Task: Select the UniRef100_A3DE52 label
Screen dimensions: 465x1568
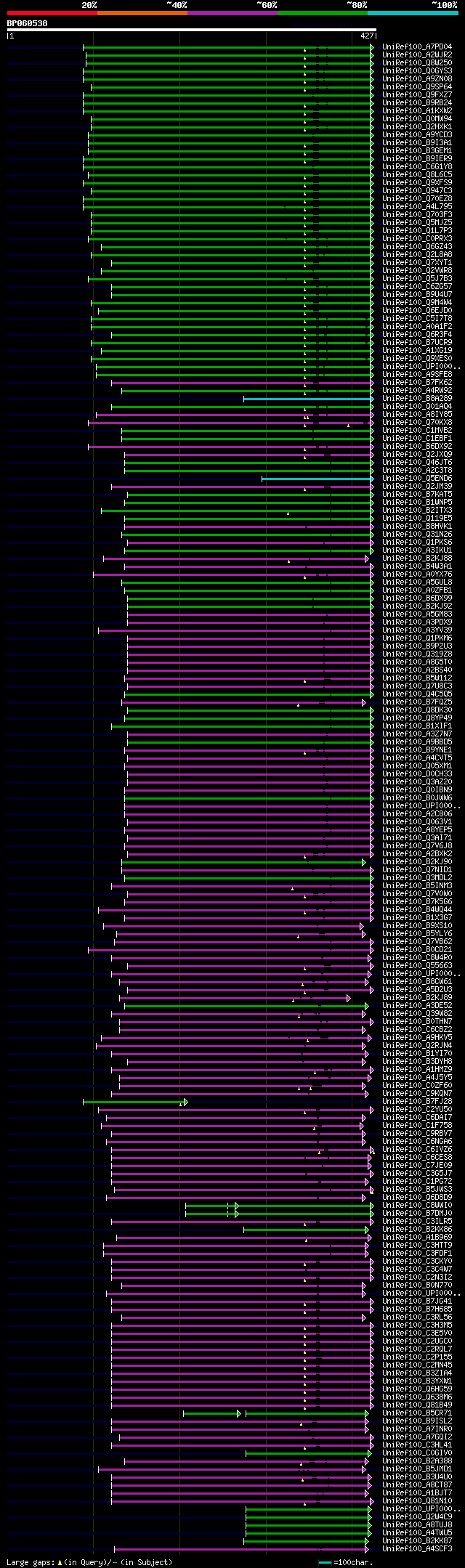Action: [417, 1006]
